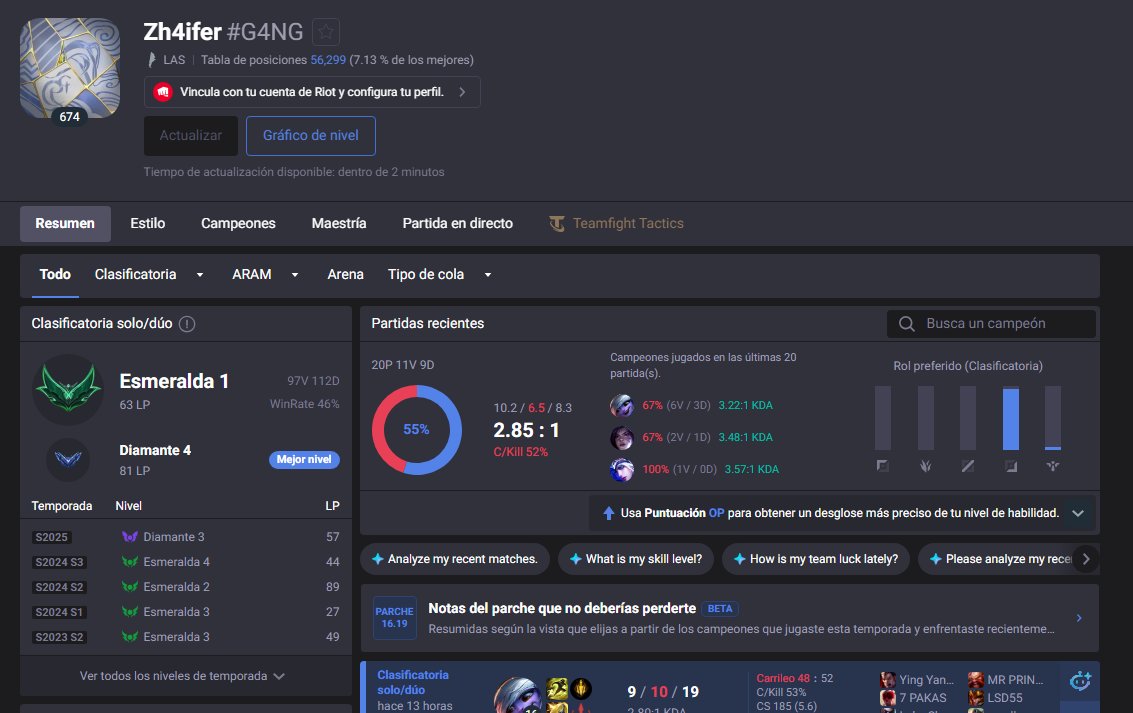The image size is (1133, 713).
Task: Click the mid lane role icon
Action: click(x=968, y=466)
